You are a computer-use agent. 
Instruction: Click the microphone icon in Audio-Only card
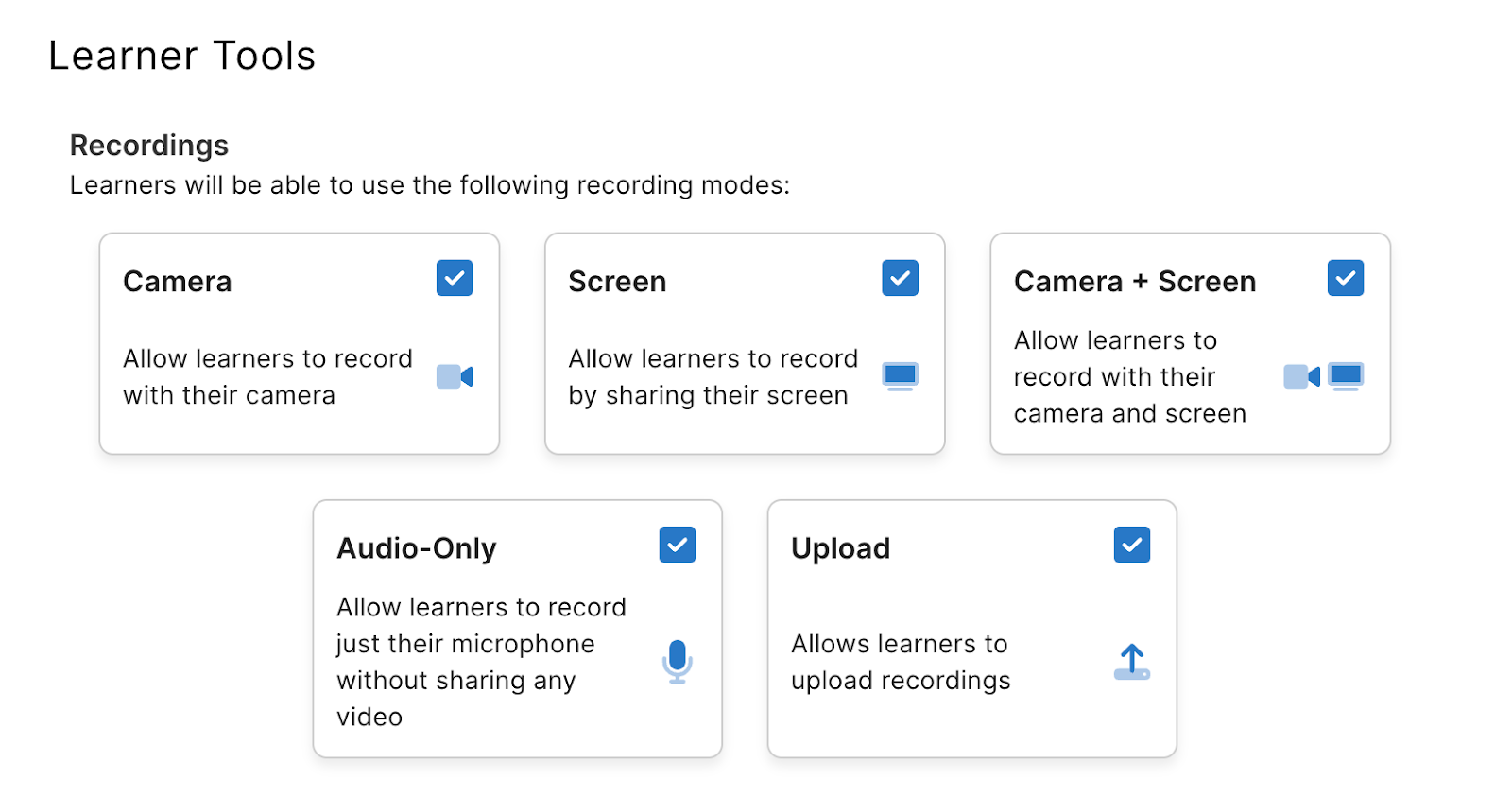pos(677,661)
